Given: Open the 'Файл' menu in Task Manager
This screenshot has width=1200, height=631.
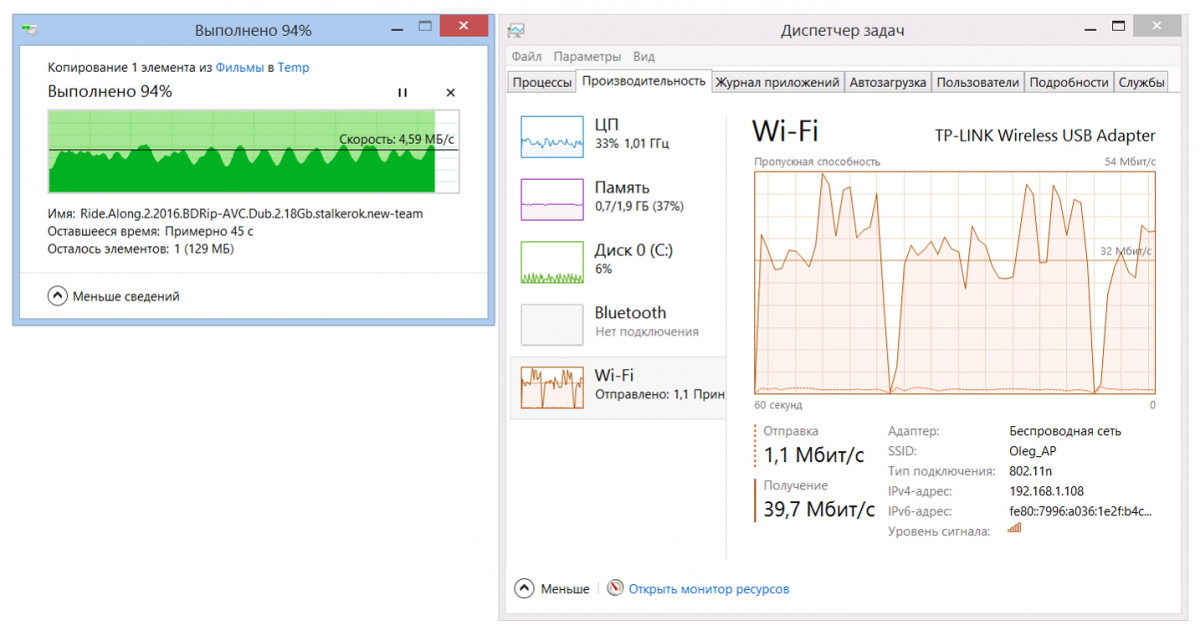Looking at the screenshot, I should tap(526, 56).
